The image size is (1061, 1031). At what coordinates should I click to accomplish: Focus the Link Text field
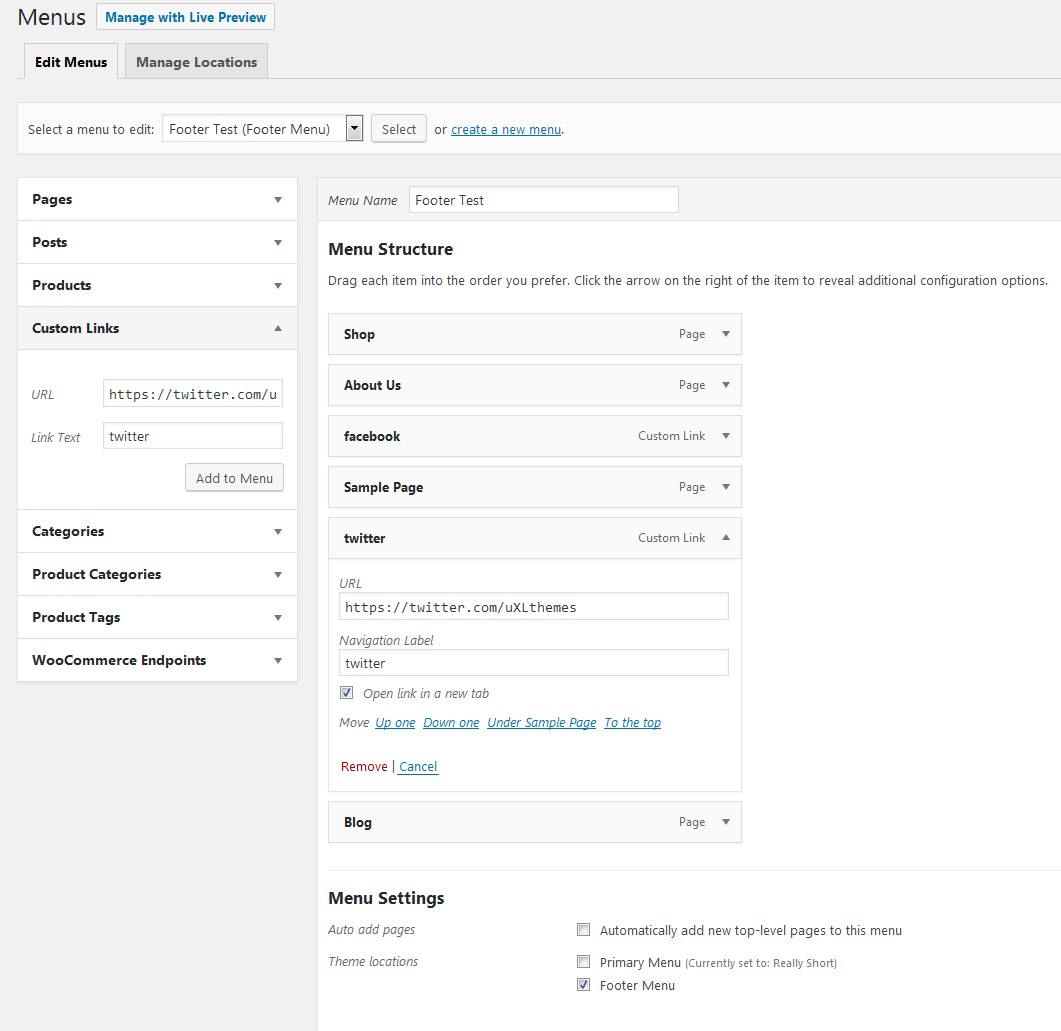tap(193, 436)
